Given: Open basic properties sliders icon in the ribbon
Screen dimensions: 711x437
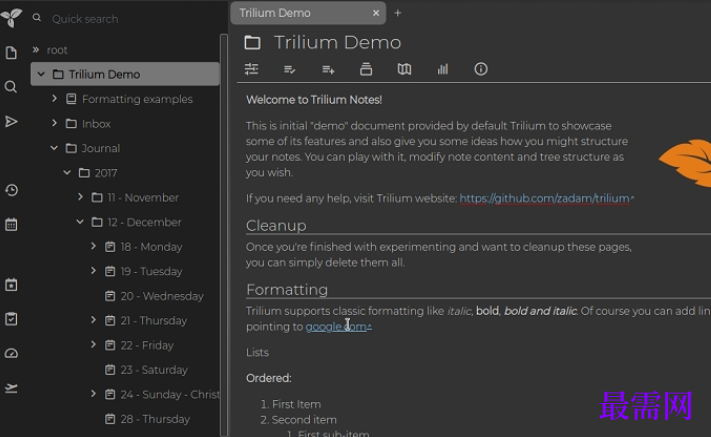Looking at the screenshot, I should (251, 69).
